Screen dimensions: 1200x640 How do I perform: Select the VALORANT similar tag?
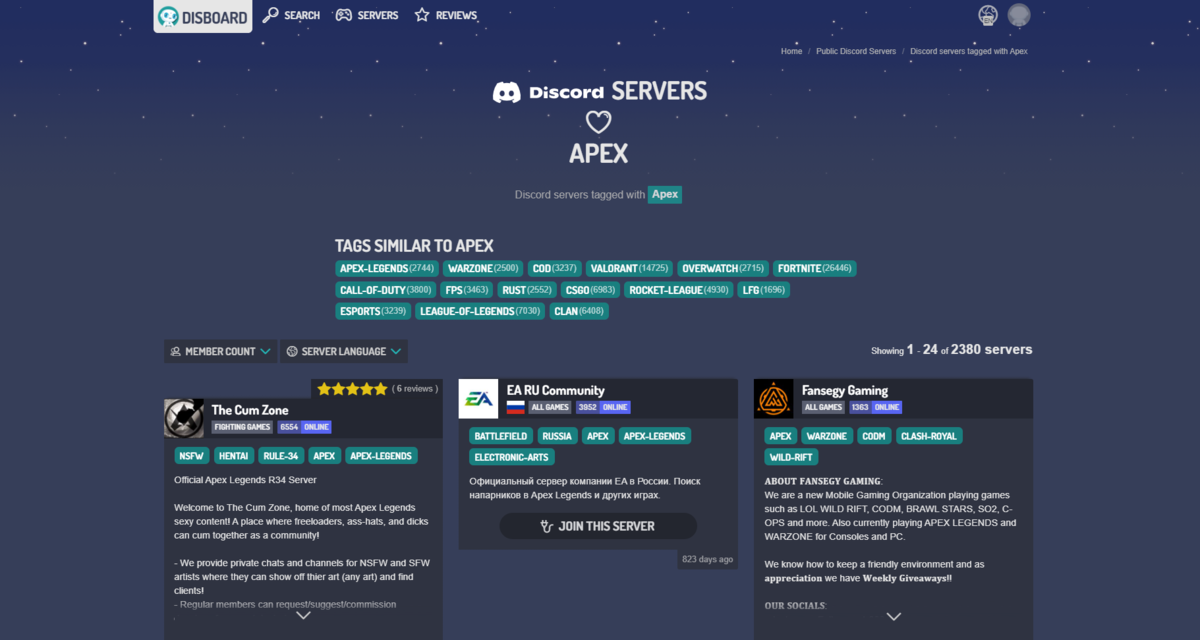[x=628, y=268]
